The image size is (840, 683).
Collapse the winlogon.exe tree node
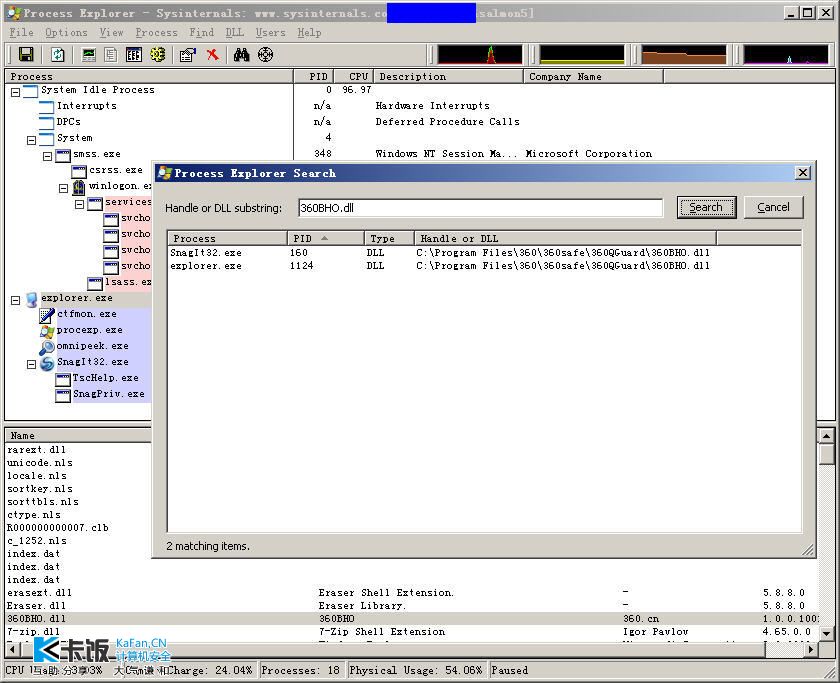pyautogui.click(x=64, y=188)
